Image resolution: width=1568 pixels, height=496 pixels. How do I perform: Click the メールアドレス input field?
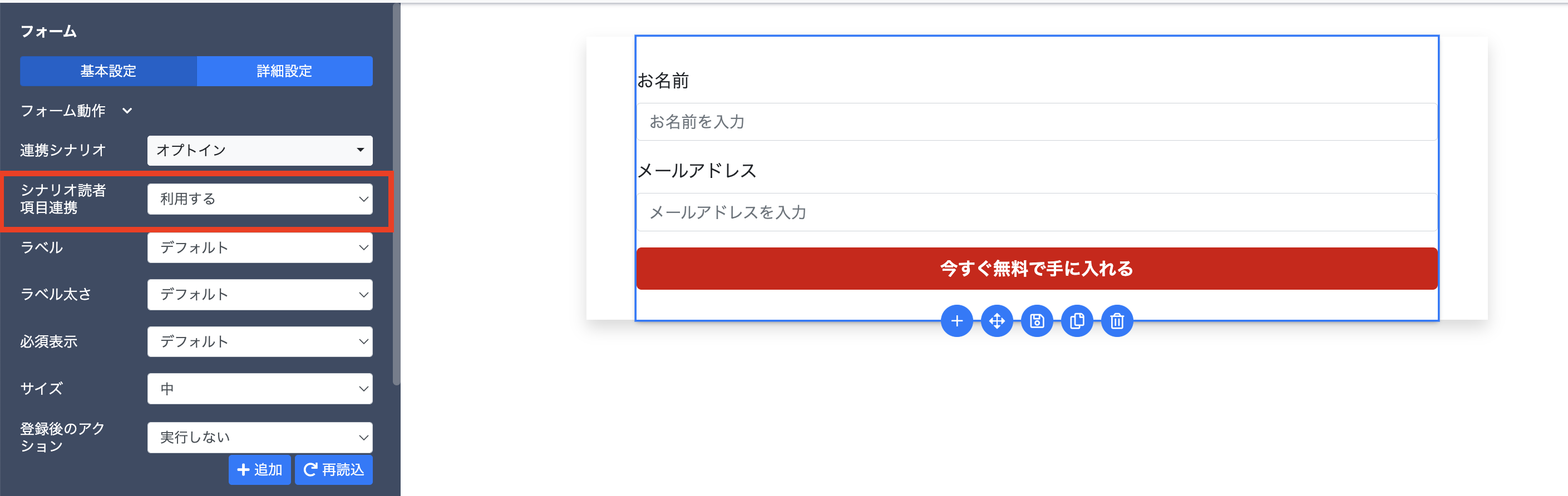[x=1036, y=212]
